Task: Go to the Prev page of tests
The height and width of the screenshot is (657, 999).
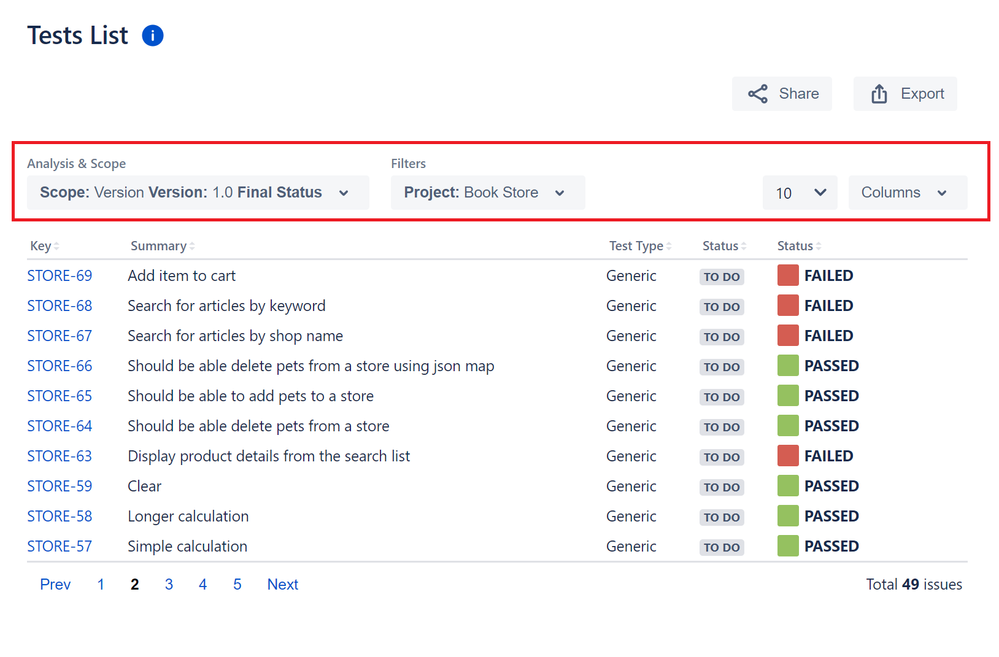Action: tap(55, 584)
